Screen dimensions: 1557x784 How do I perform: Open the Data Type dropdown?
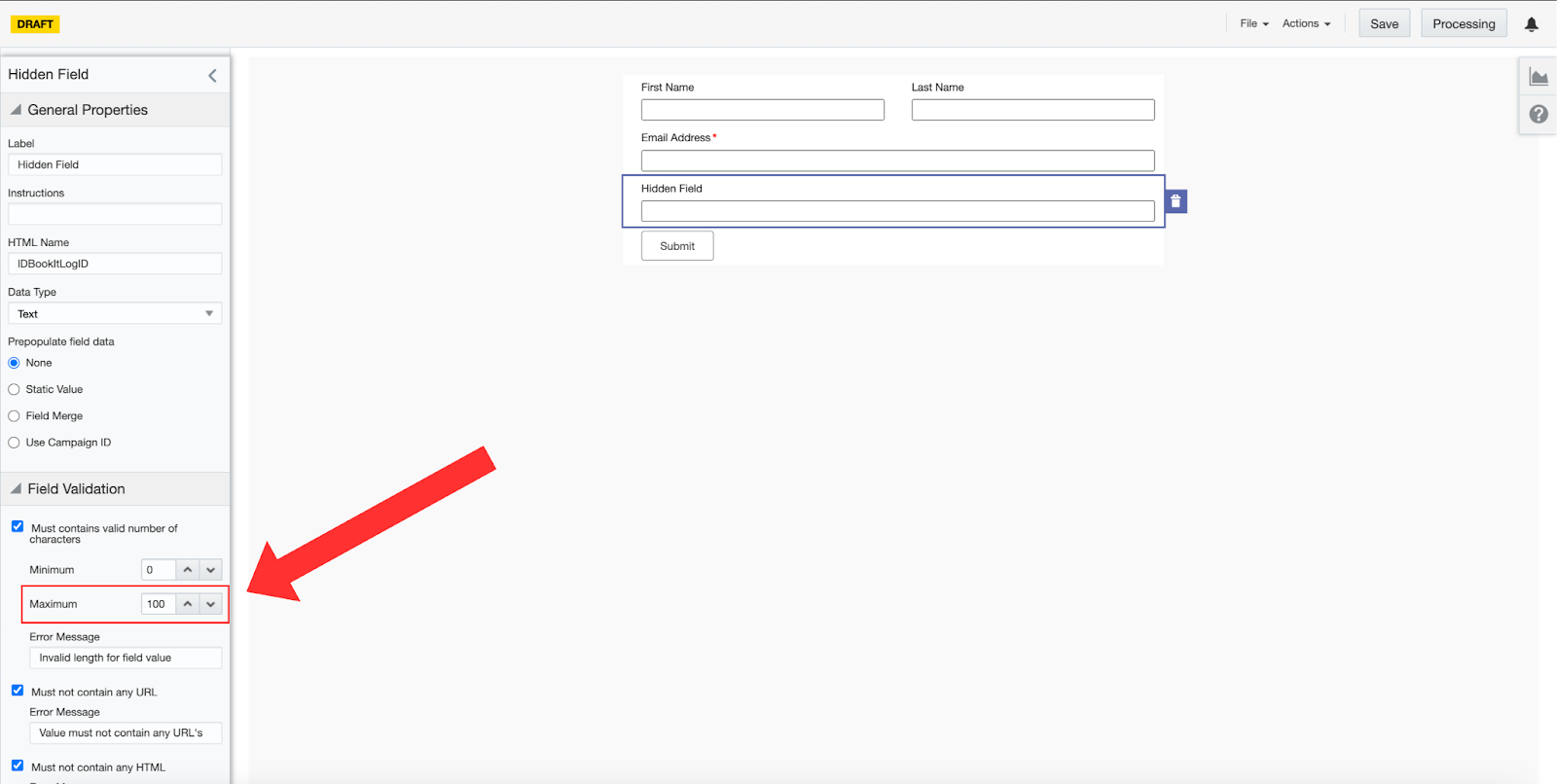[x=115, y=314]
